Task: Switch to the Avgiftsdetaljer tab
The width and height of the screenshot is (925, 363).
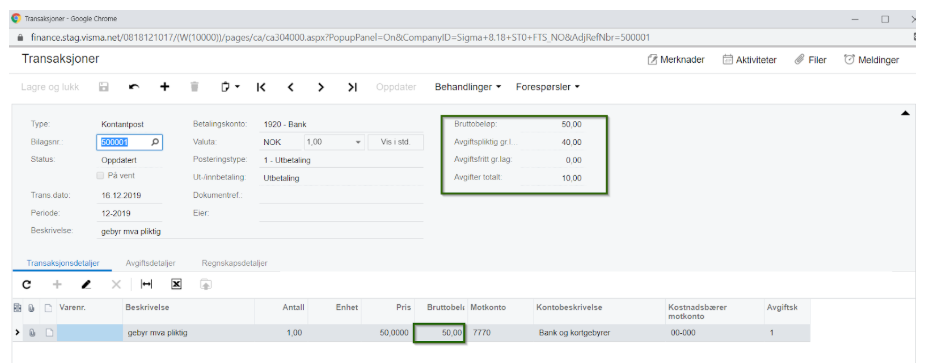Action: pos(150,263)
